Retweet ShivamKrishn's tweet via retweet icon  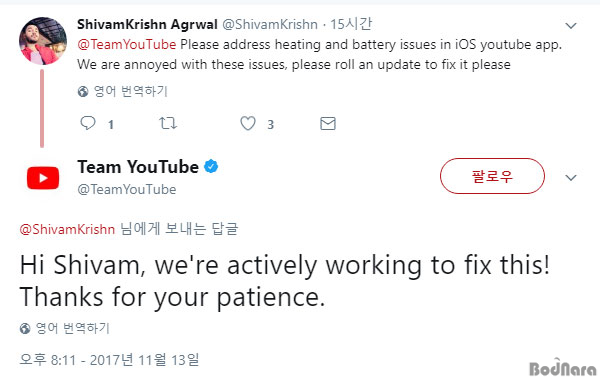click(168, 123)
